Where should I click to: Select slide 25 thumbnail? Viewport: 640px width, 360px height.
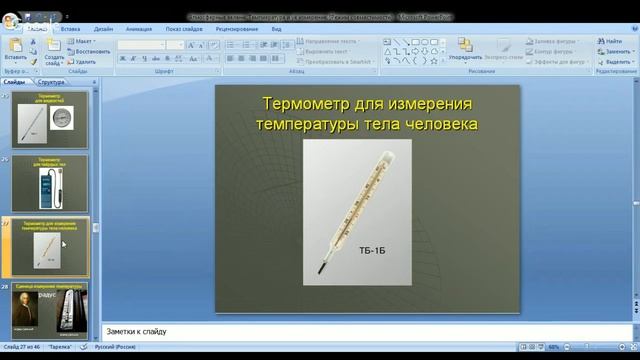pyautogui.click(x=50, y=120)
